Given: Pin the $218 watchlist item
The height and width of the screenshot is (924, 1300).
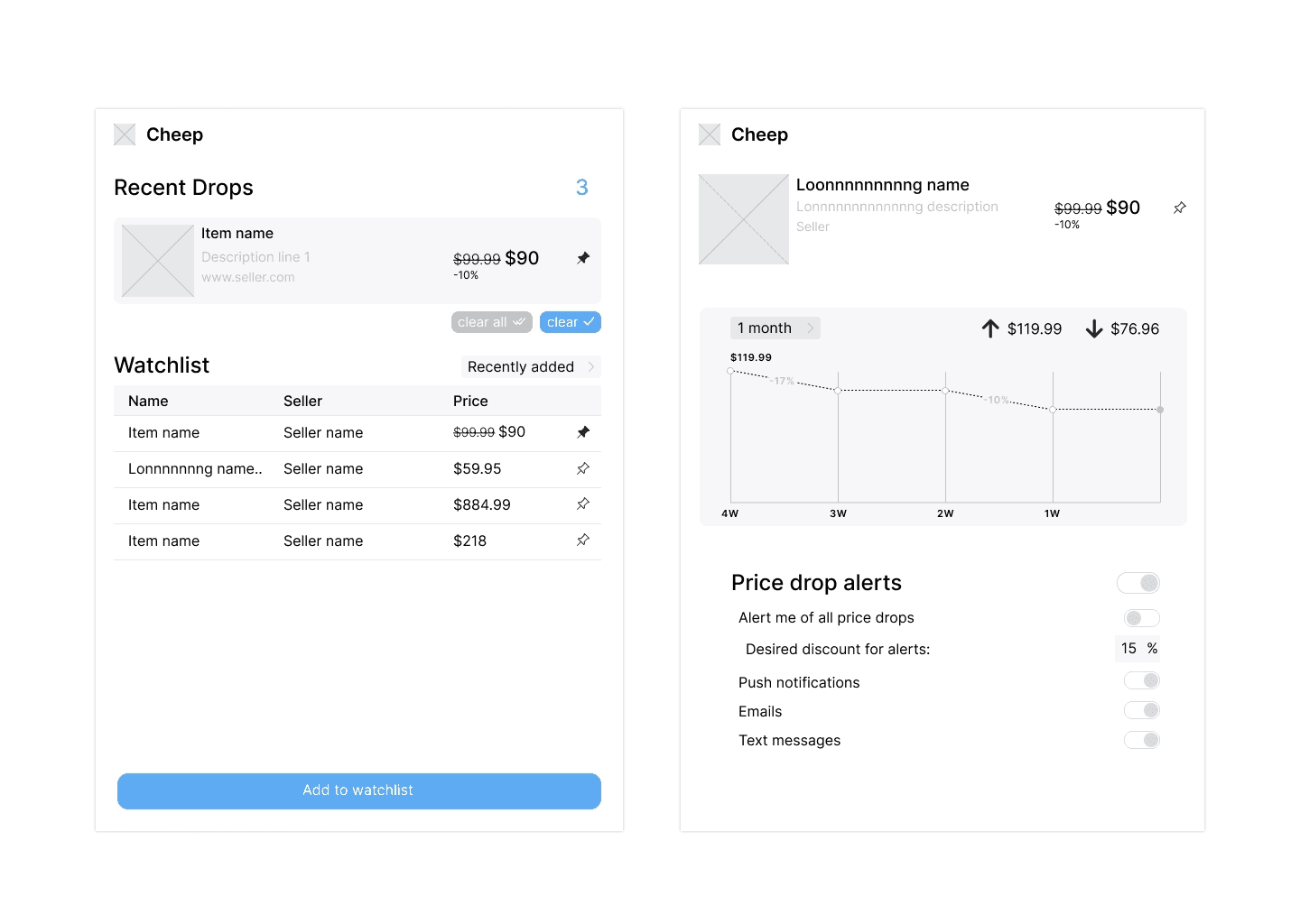Looking at the screenshot, I should pos(583,540).
